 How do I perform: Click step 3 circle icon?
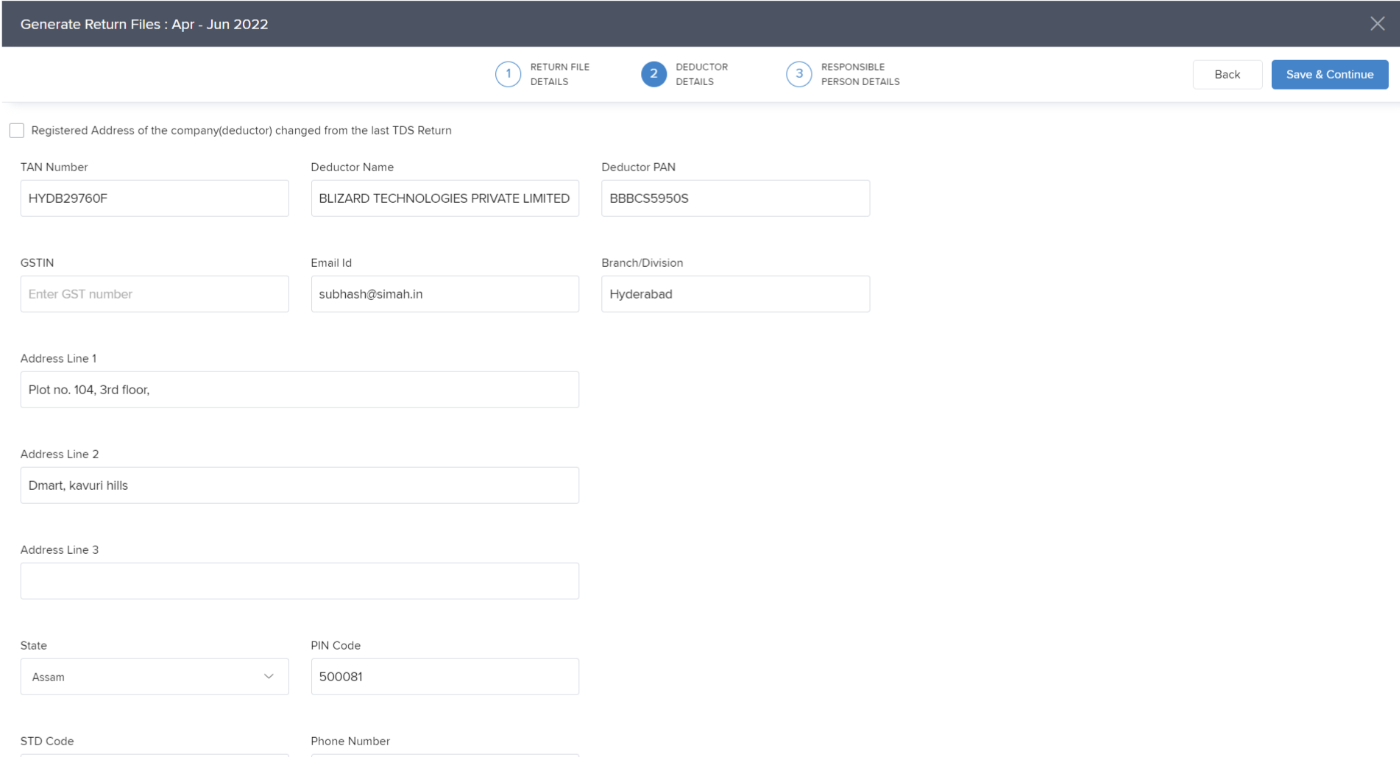pos(798,75)
